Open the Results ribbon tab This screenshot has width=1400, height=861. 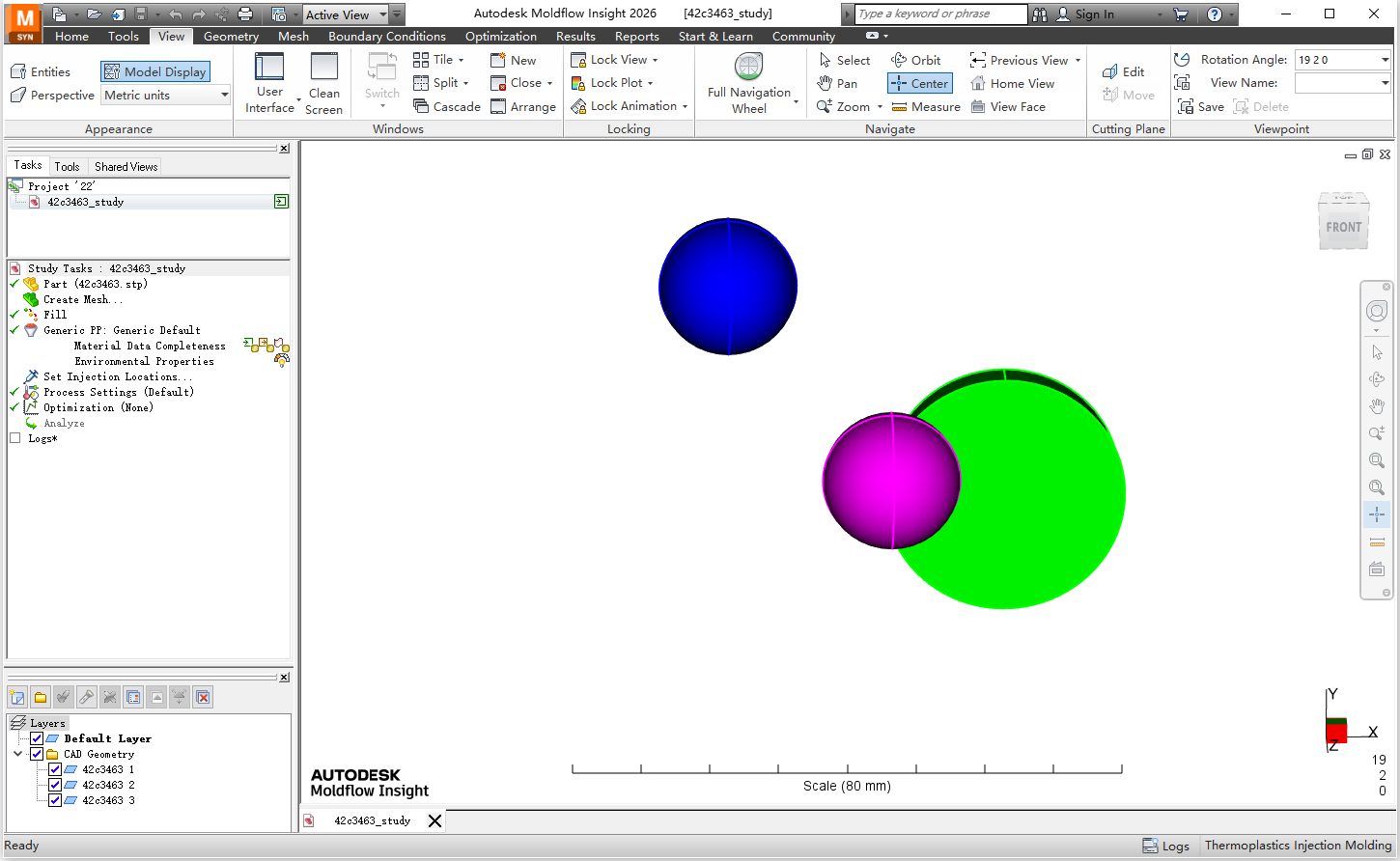coord(575,37)
